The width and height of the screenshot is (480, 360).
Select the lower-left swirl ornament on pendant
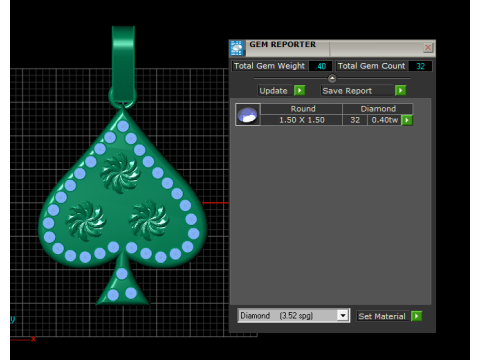pos(86,221)
